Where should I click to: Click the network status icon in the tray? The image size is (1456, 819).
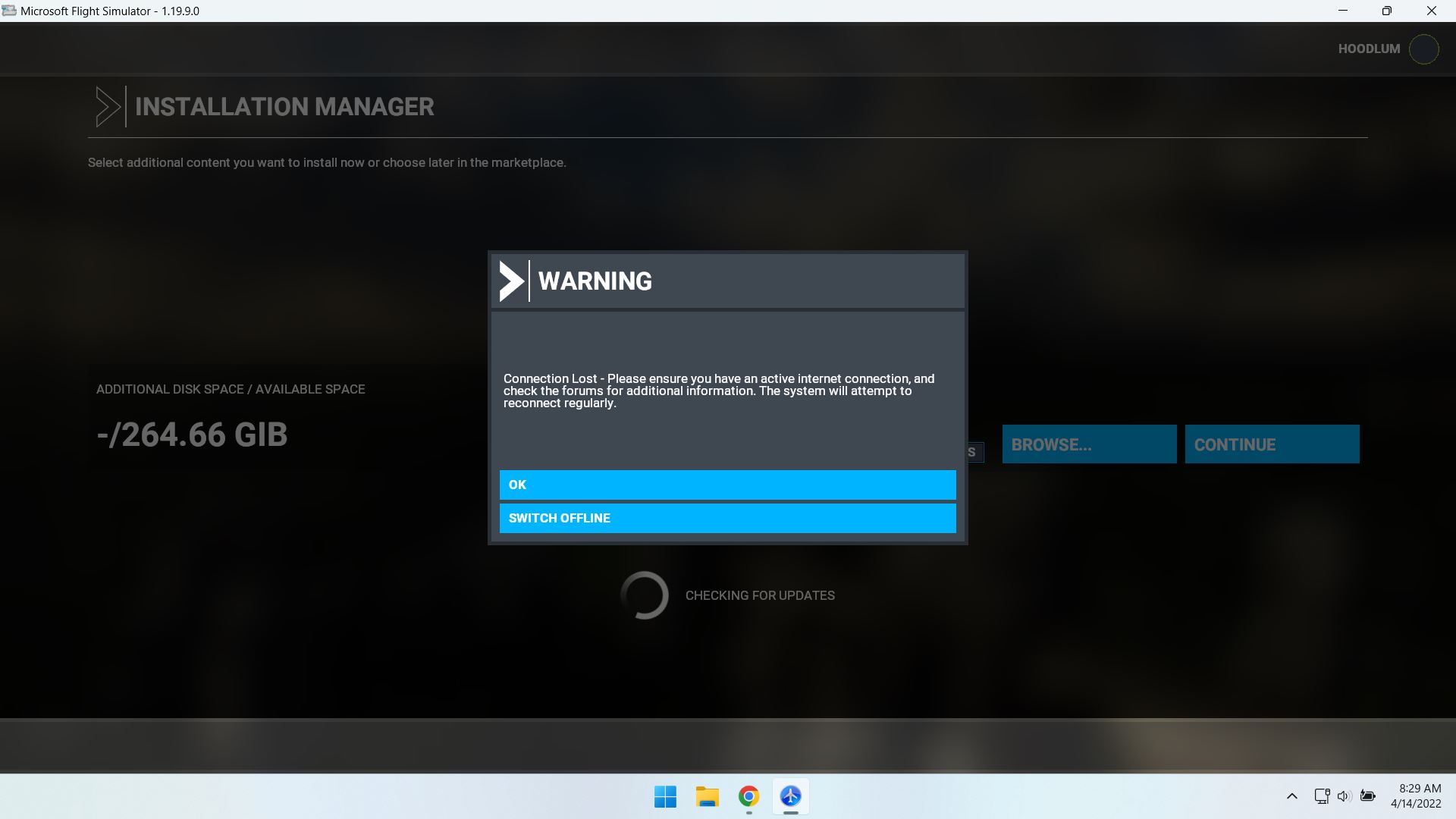point(1321,796)
